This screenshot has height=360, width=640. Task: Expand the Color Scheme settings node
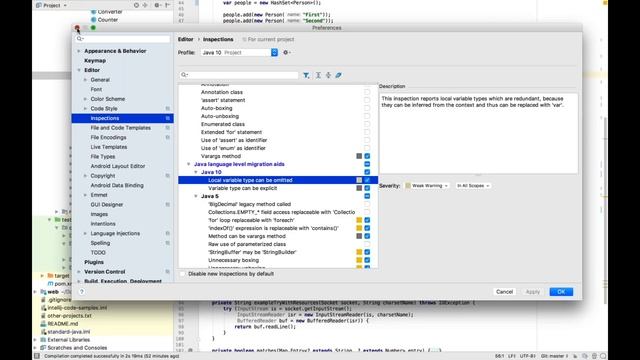click(85, 99)
